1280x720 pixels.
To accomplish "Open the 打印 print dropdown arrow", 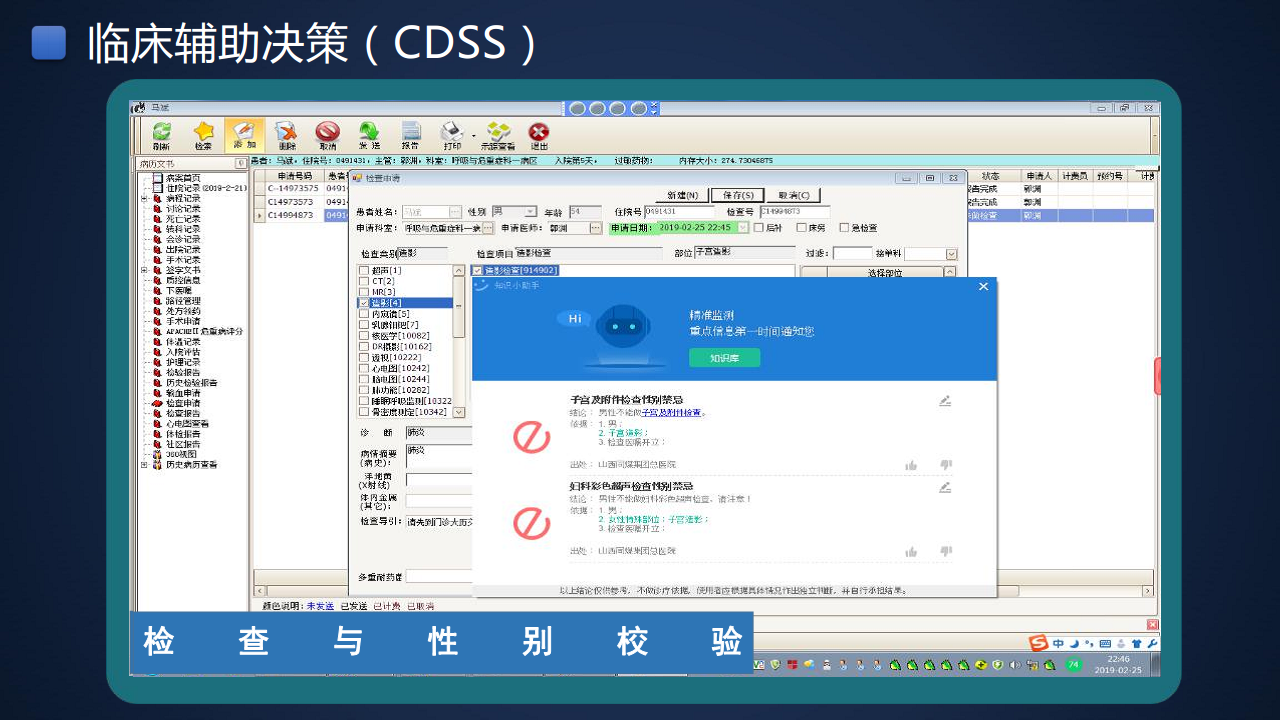I will click(x=473, y=135).
